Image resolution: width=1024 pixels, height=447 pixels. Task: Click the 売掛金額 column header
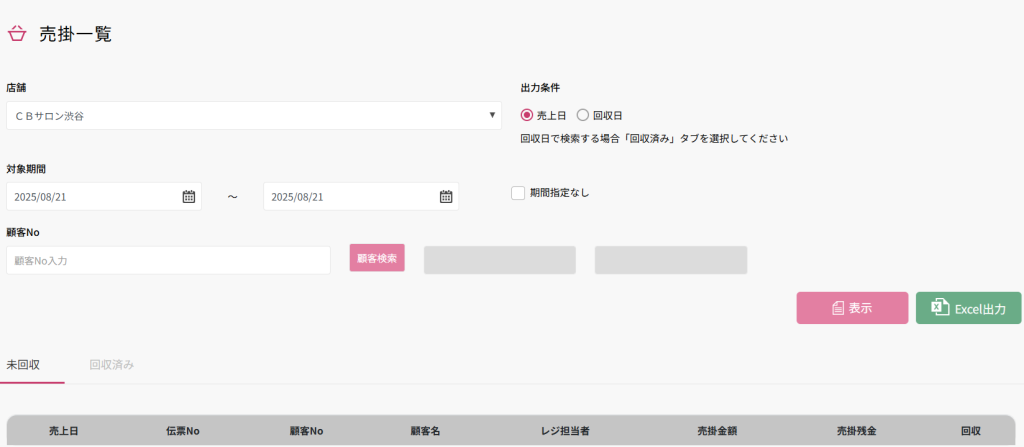(x=717, y=431)
